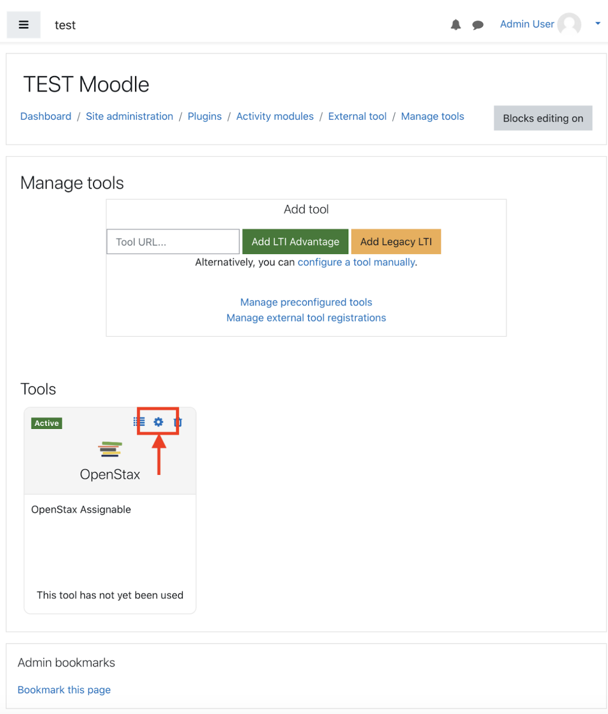Open the messages speech bubble
This screenshot has width=608, height=714.
click(x=478, y=25)
